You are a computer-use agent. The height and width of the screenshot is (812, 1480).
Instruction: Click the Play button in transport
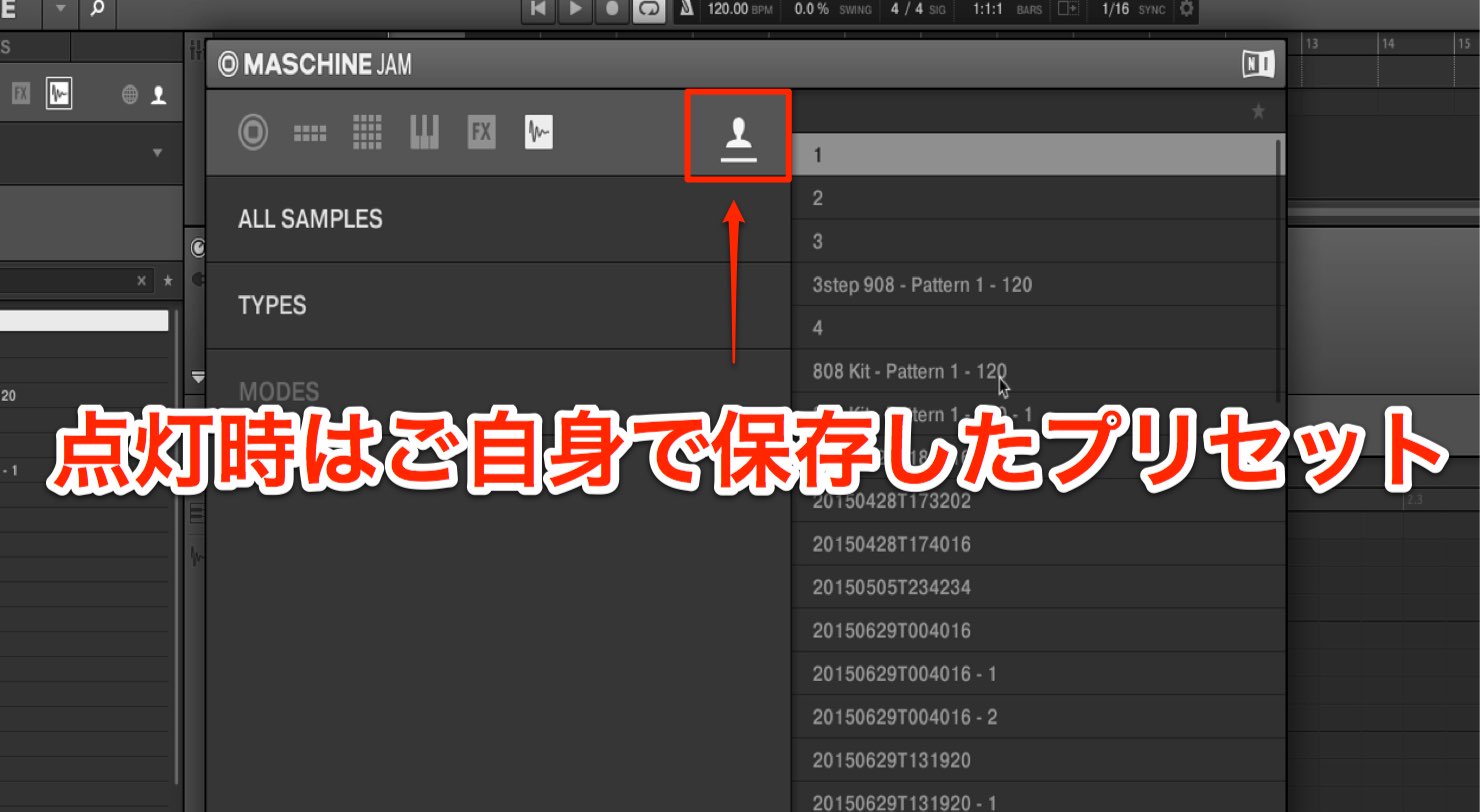click(575, 9)
